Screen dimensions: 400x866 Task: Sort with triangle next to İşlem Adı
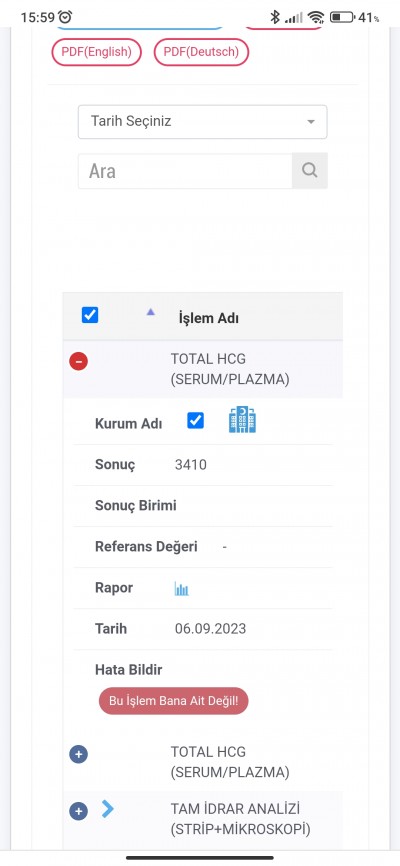(x=150, y=312)
